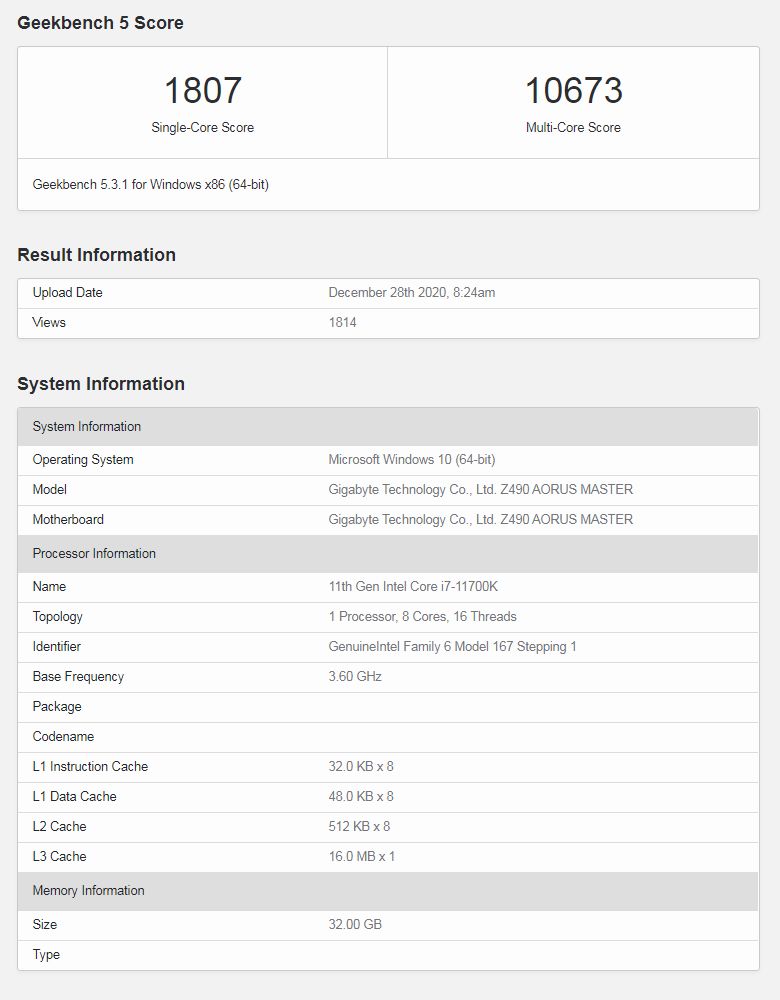
Task: Click the Geekbench 5 Score heading
Action: coord(100,23)
